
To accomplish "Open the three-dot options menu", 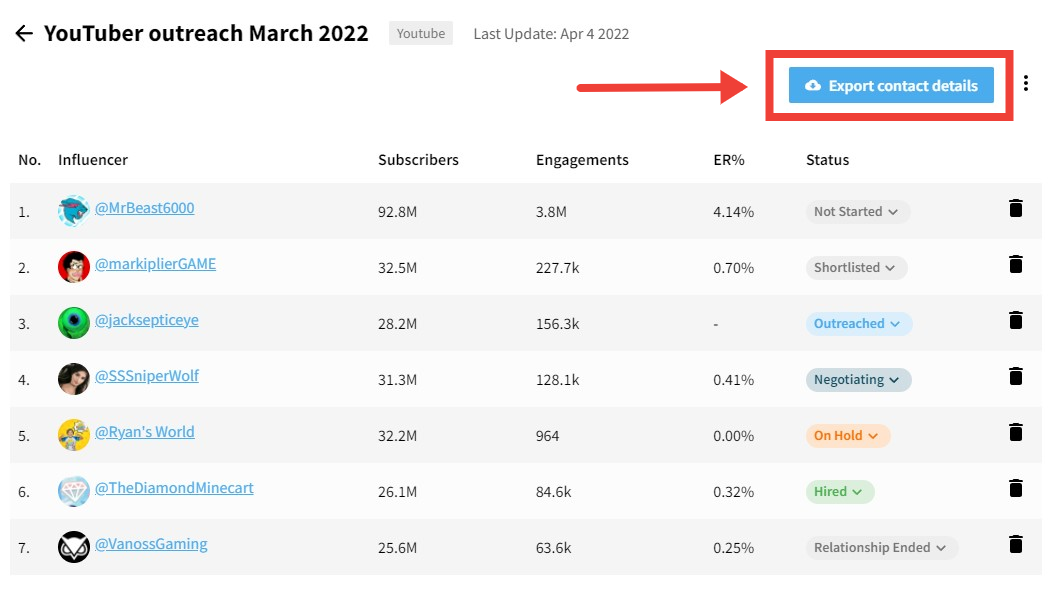I will (x=1026, y=84).
